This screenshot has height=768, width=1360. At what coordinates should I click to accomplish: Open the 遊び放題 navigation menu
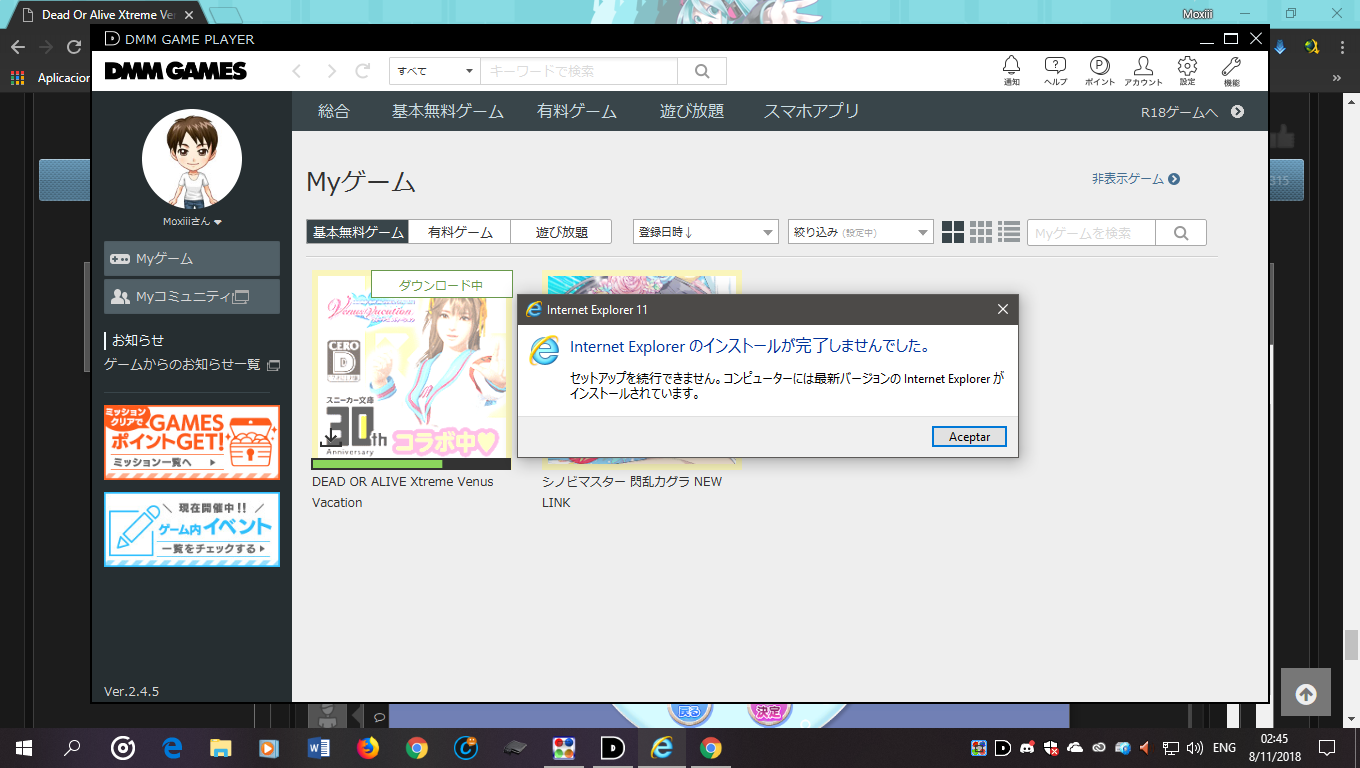pyautogui.click(x=692, y=111)
